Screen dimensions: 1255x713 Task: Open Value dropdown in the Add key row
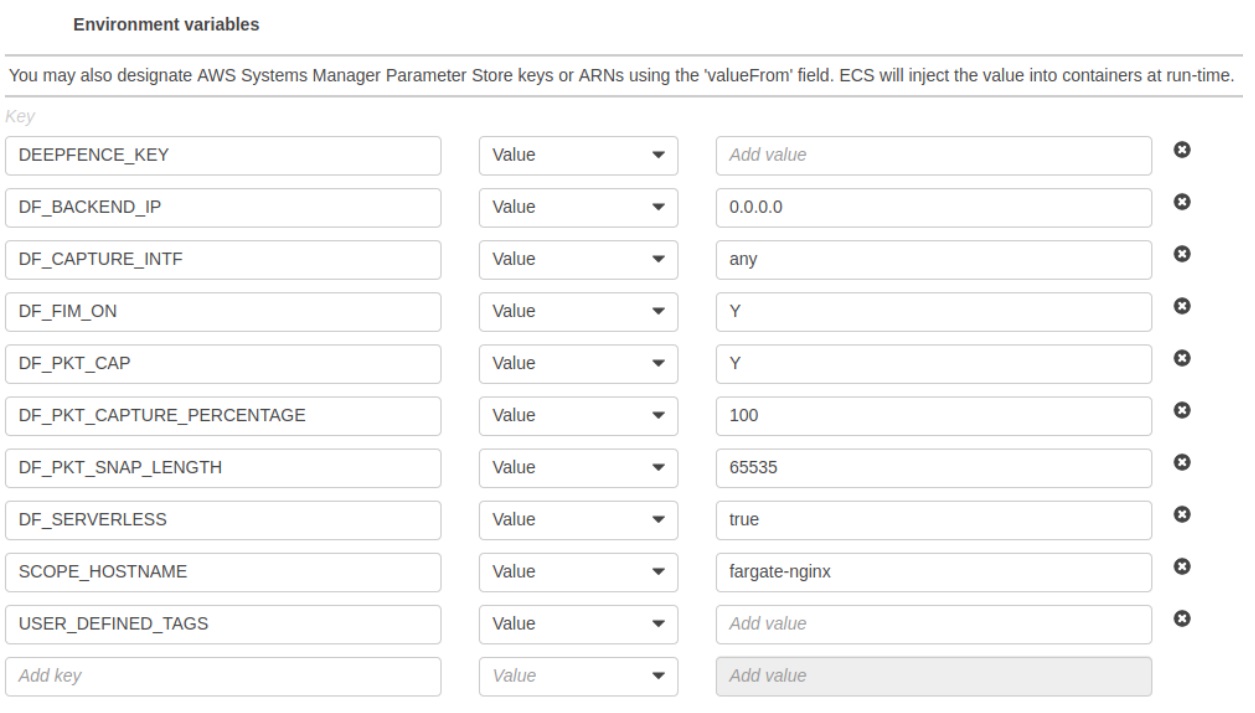click(578, 676)
